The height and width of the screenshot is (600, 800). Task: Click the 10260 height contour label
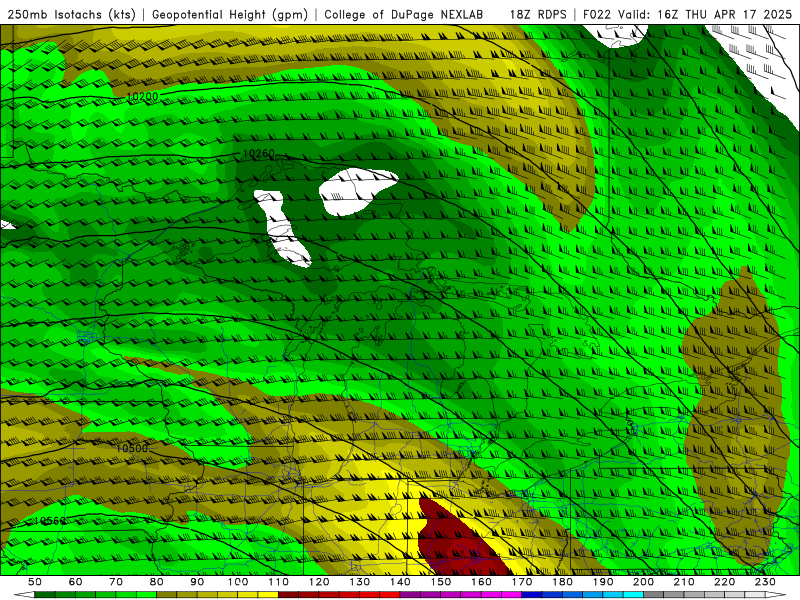[x=259, y=153]
